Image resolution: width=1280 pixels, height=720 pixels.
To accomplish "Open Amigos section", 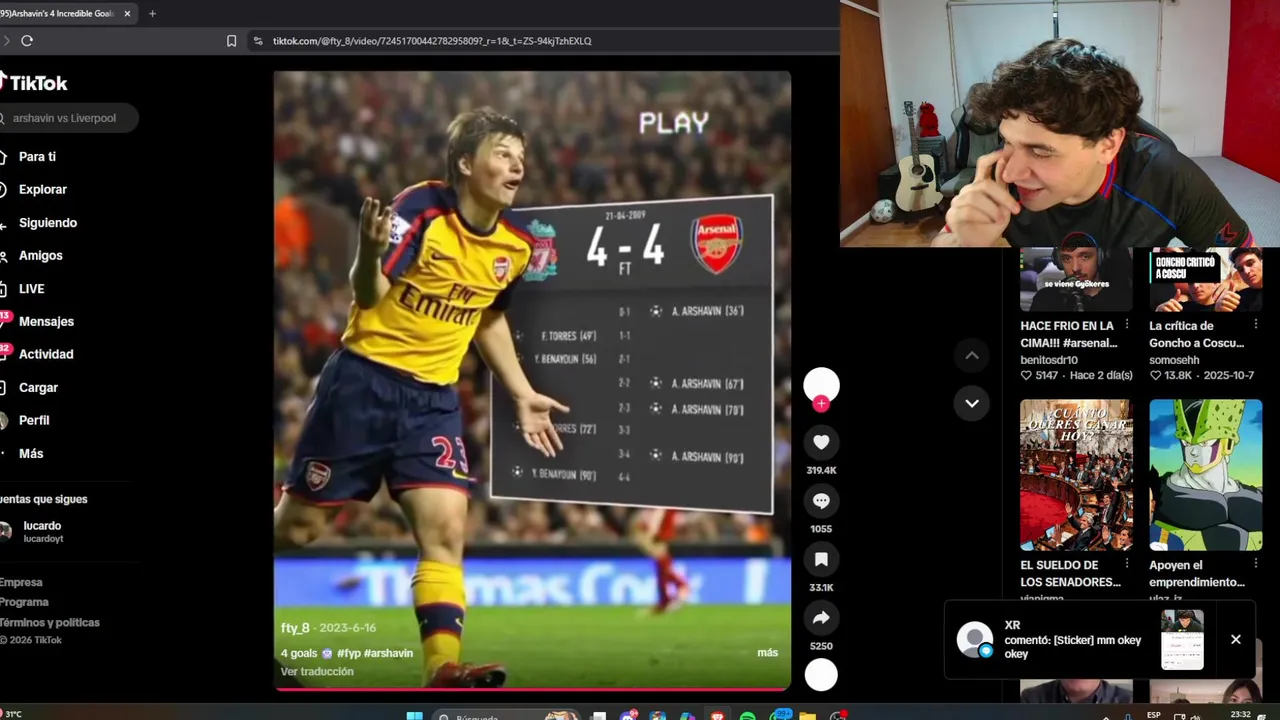I will [41, 255].
